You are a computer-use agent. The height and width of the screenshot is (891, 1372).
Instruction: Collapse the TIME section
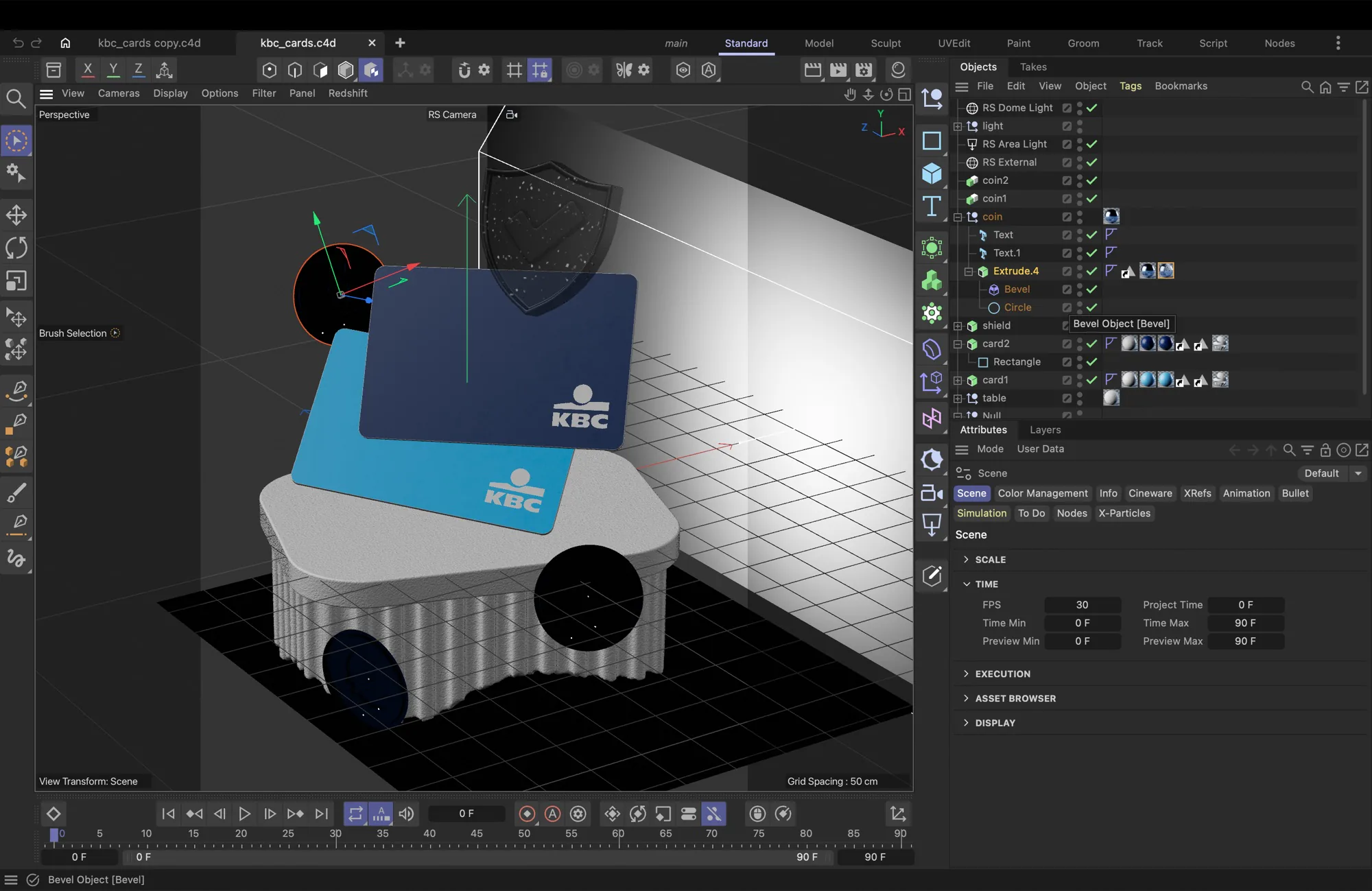pos(966,584)
